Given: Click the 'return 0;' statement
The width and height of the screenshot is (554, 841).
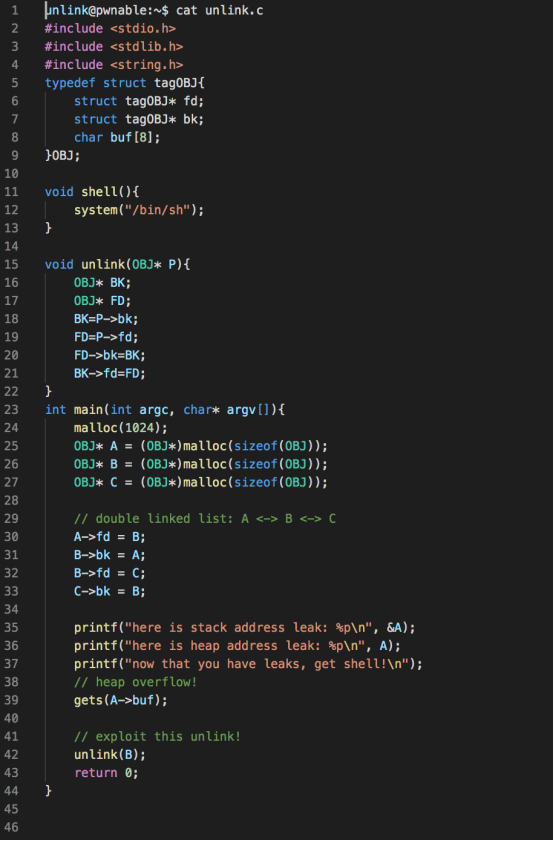Looking at the screenshot, I should pos(106,773).
